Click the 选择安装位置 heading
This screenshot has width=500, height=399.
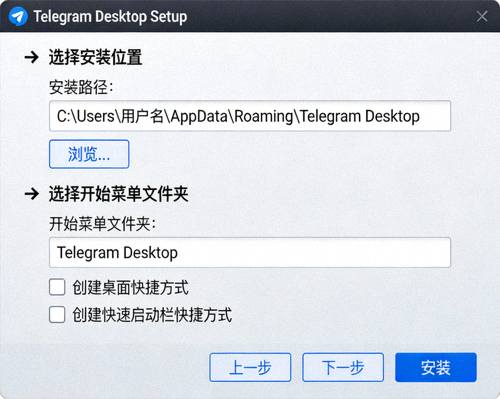click(96, 57)
